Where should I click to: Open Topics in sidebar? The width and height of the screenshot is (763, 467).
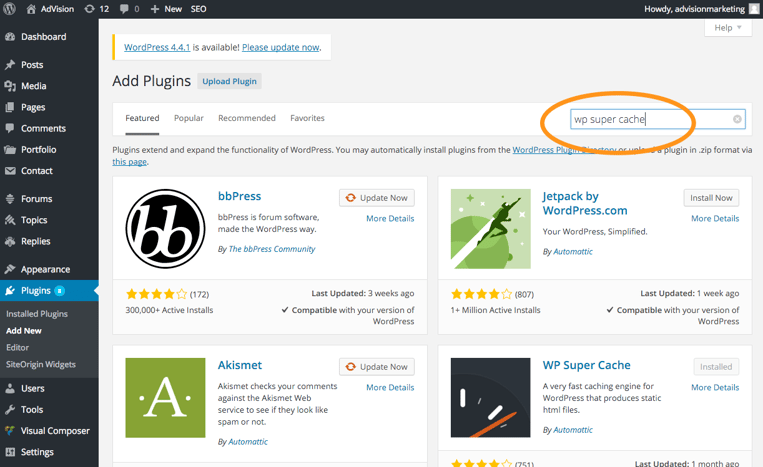(x=34, y=220)
